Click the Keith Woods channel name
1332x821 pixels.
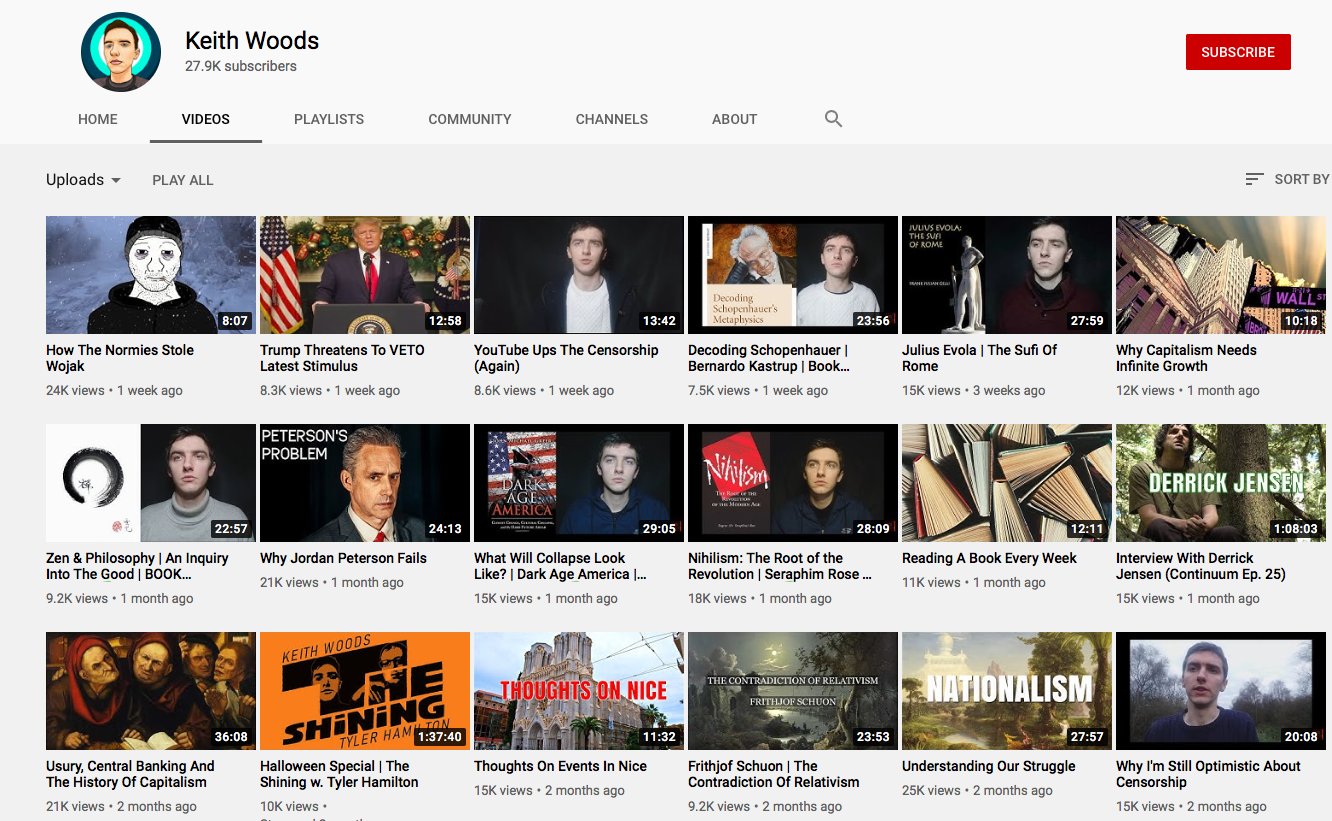coord(252,41)
